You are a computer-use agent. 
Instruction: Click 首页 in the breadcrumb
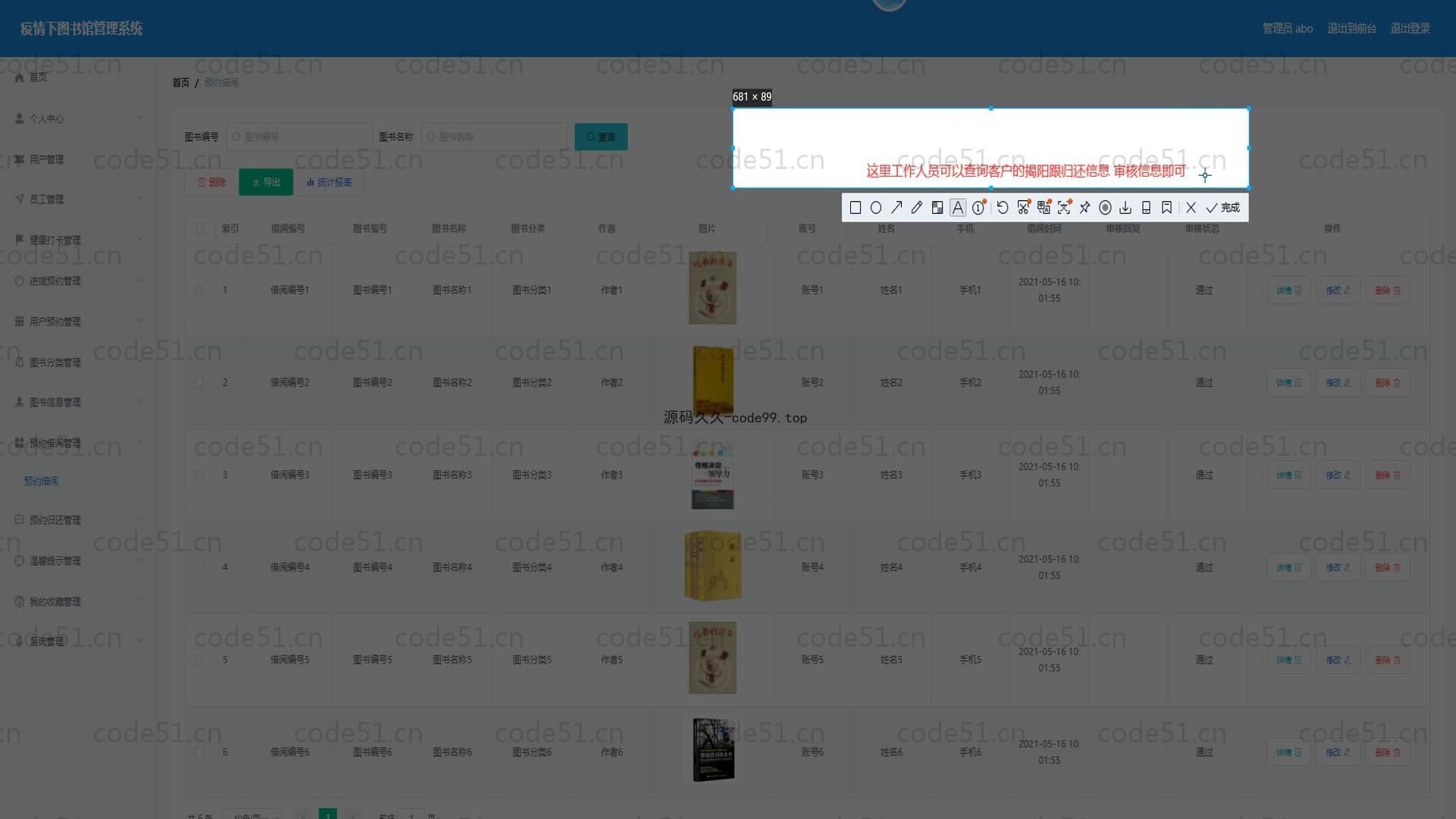(180, 83)
